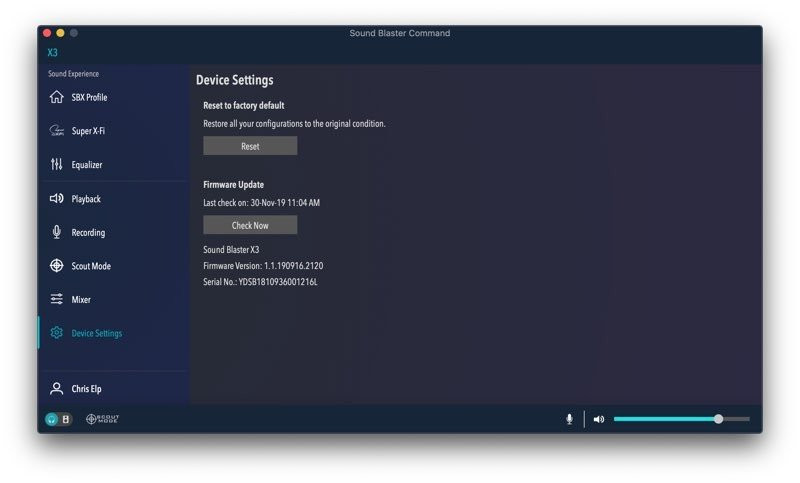Click the Chris Elp user profile icon

pyautogui.click(x=56, y=389)
